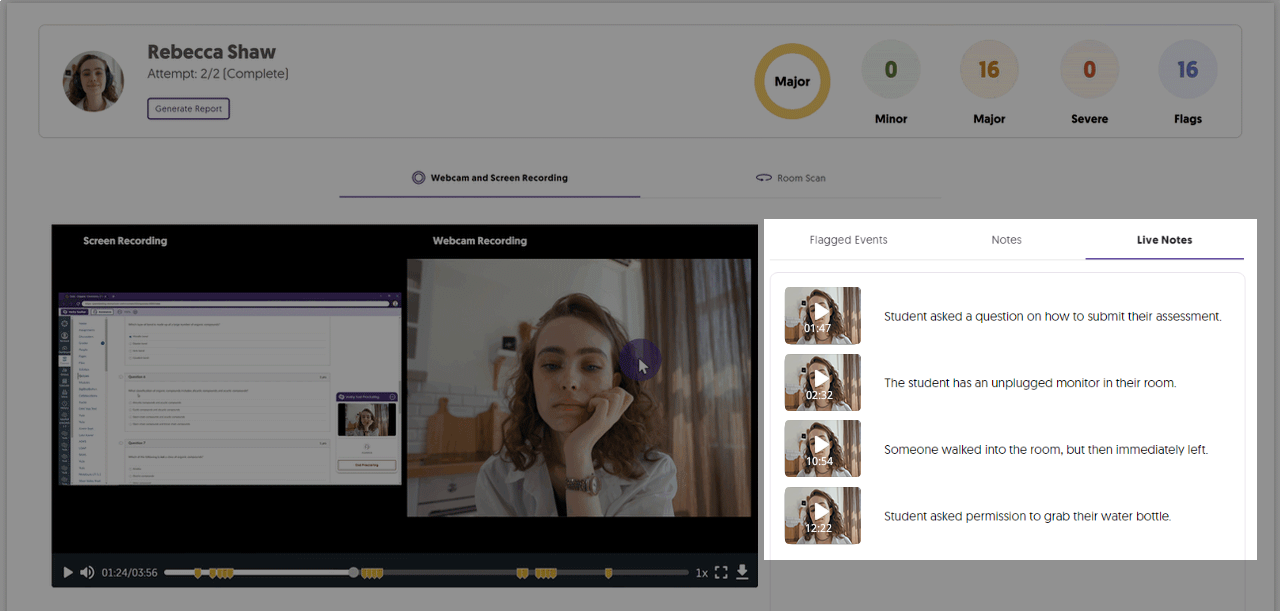Play the 10:54 live note thumbnail
The image size is (1280, 611).
(822, 448)
